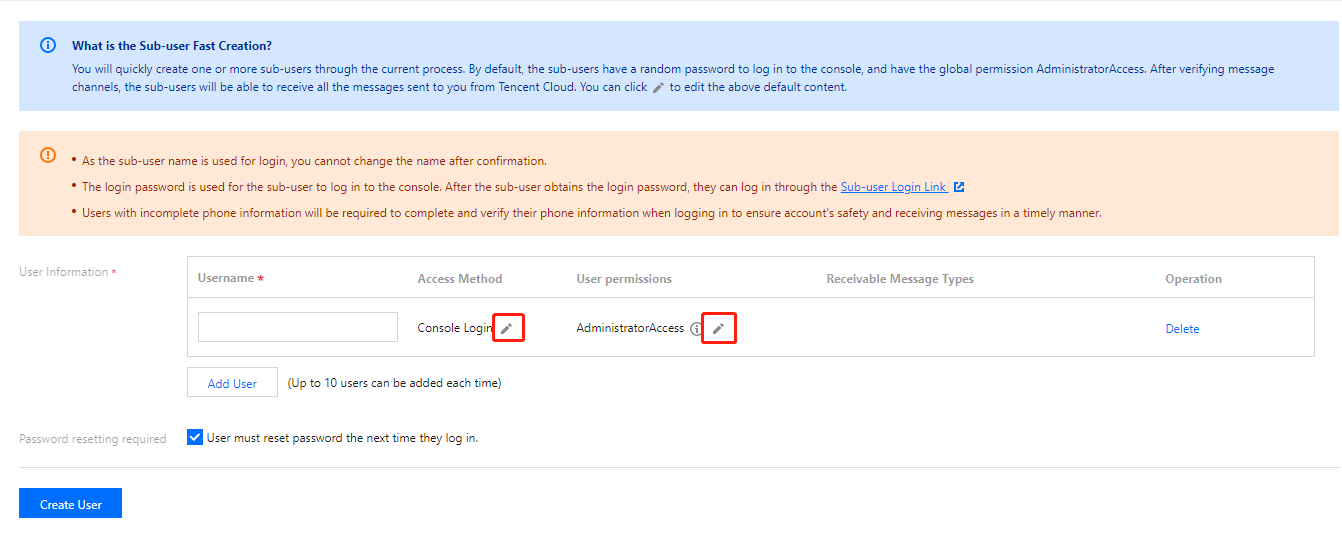Click the blue info icon in the top banner
This screenshot has width=1342, height=534.
48,46
